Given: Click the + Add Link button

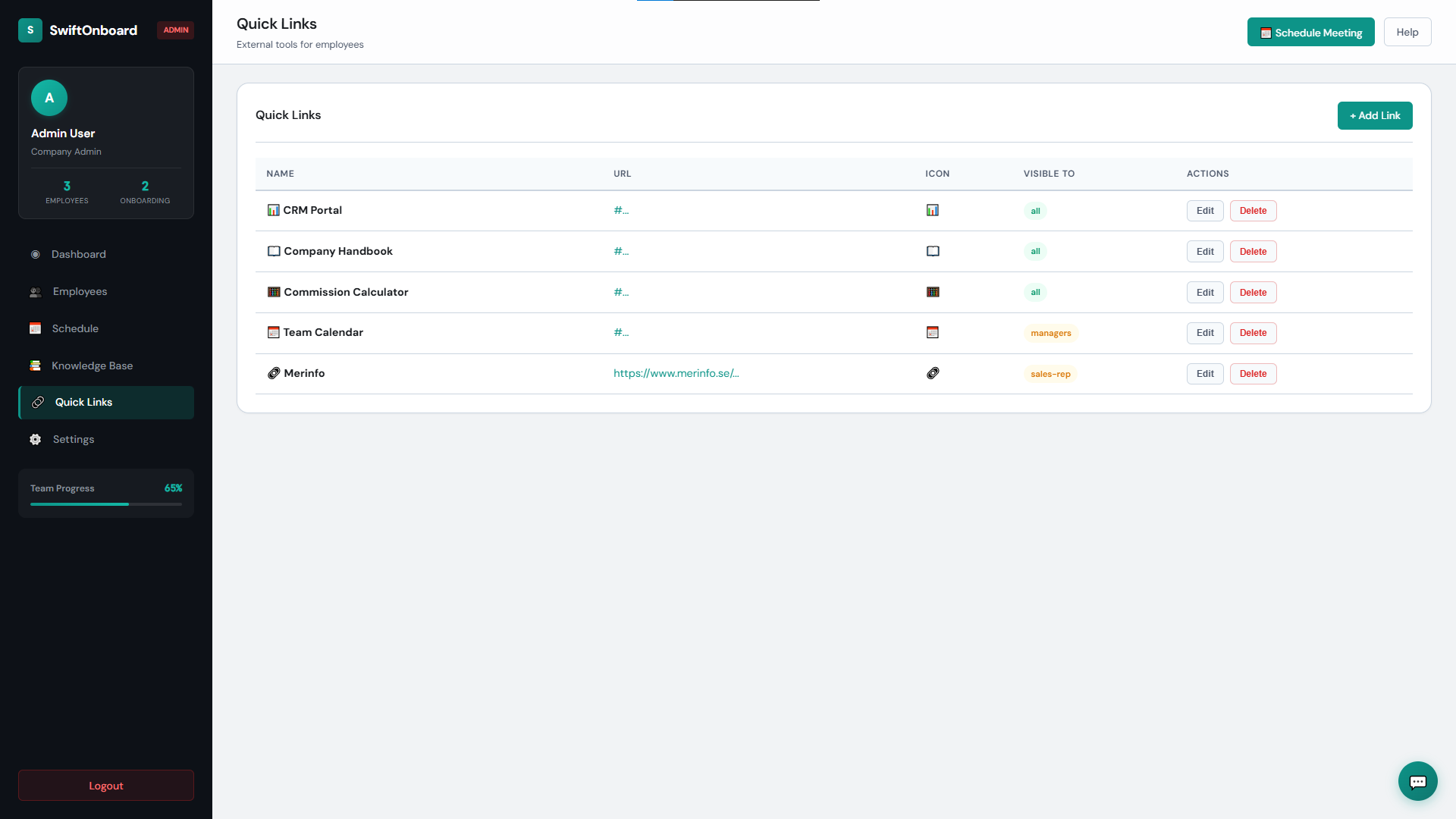Looking at the screenshot, I should 1374,115.
